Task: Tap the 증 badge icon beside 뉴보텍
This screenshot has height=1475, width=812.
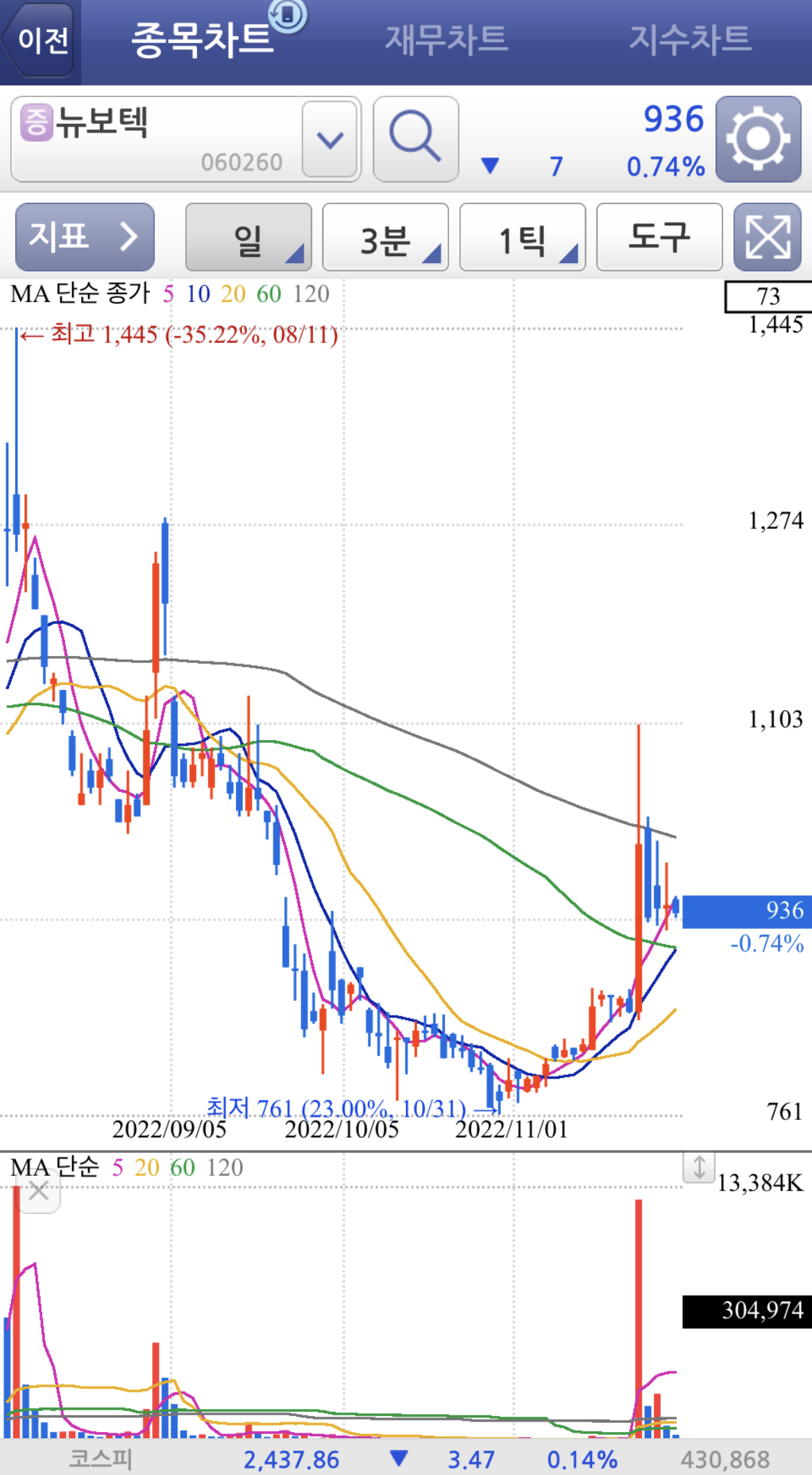Action: (36, 122)
